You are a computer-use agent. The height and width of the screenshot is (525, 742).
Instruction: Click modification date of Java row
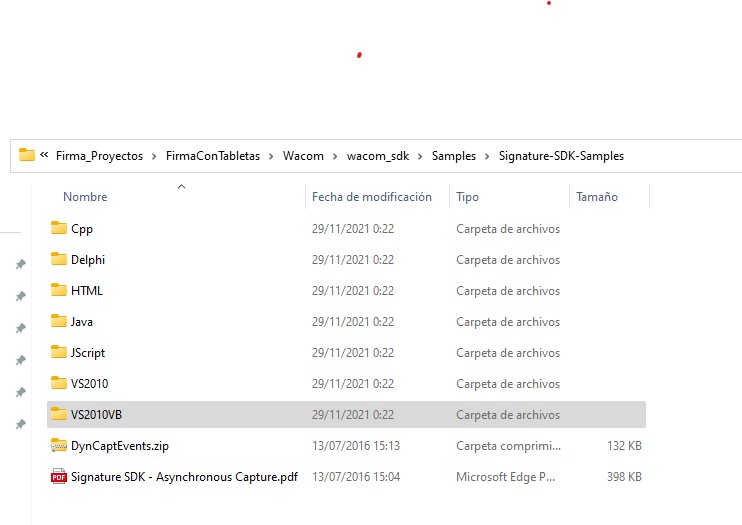tap(353, 322)
